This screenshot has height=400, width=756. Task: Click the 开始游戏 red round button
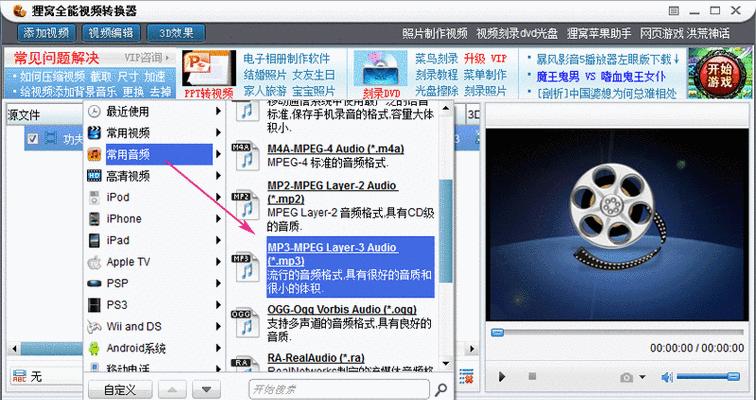(x=720, y=74)
